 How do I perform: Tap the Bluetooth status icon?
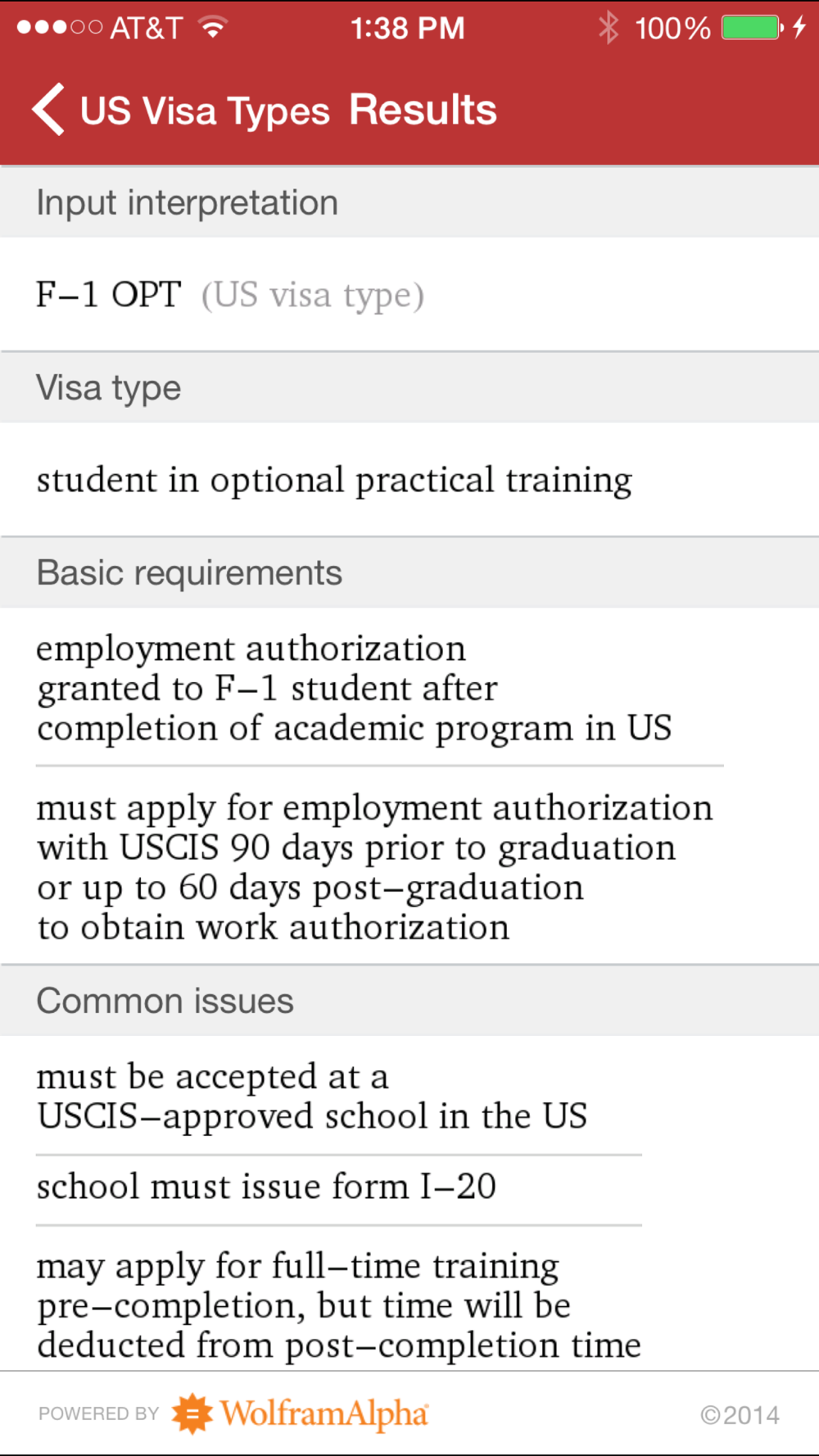click(609, 28)
